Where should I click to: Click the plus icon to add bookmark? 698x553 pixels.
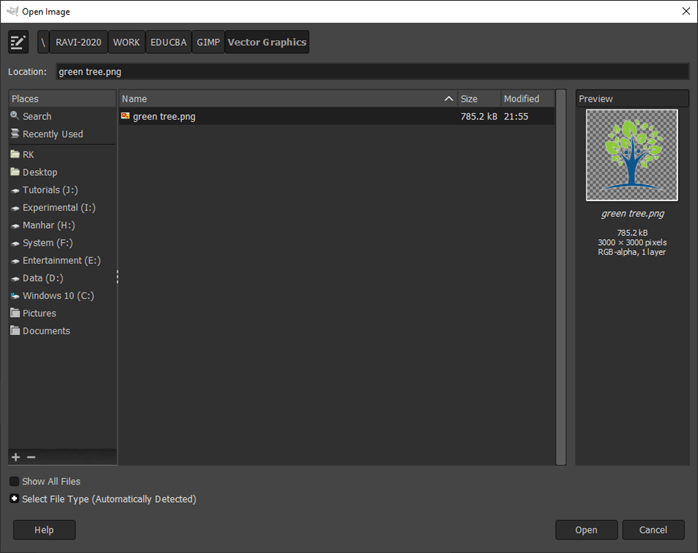click(16, 457)
